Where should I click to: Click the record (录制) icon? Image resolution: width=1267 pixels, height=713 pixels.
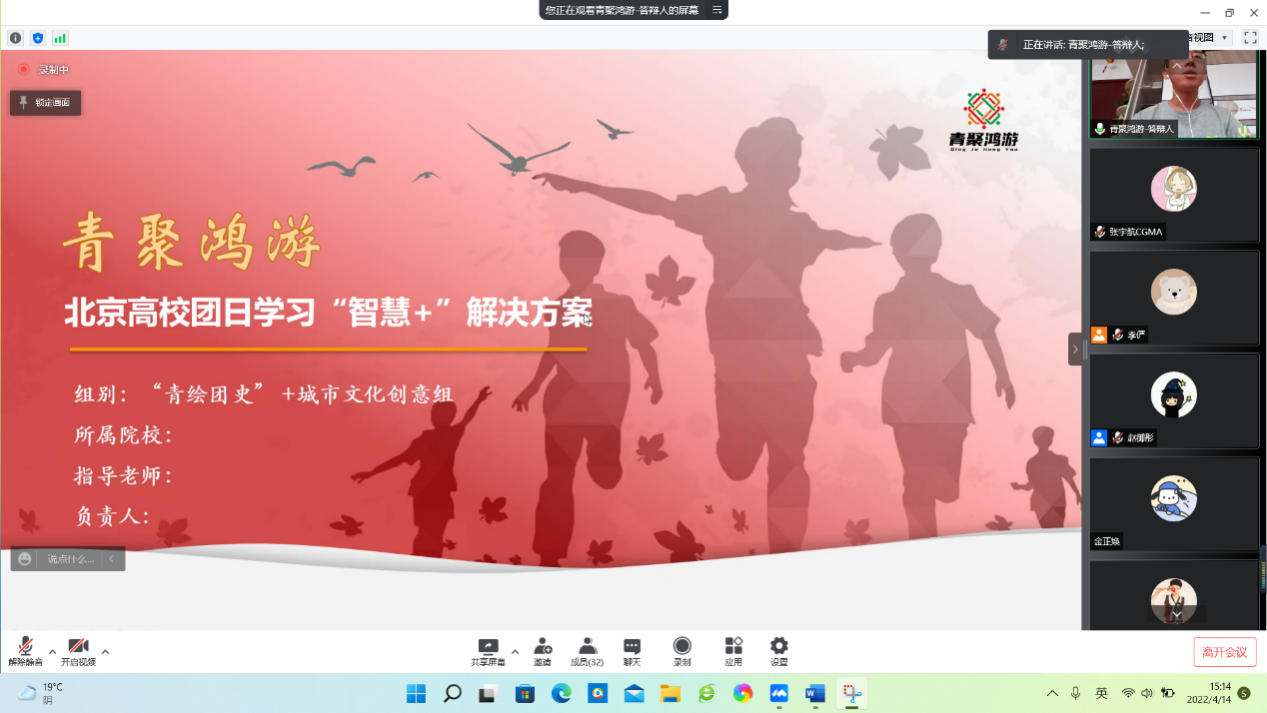pyautogui.click(x=682, y=651)
